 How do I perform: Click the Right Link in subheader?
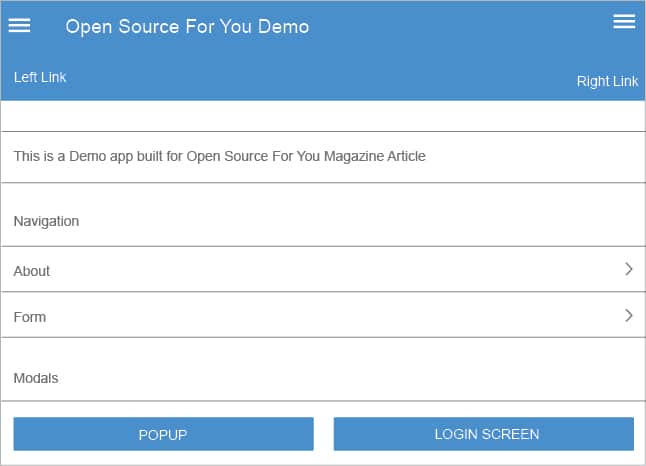point(607,81)
